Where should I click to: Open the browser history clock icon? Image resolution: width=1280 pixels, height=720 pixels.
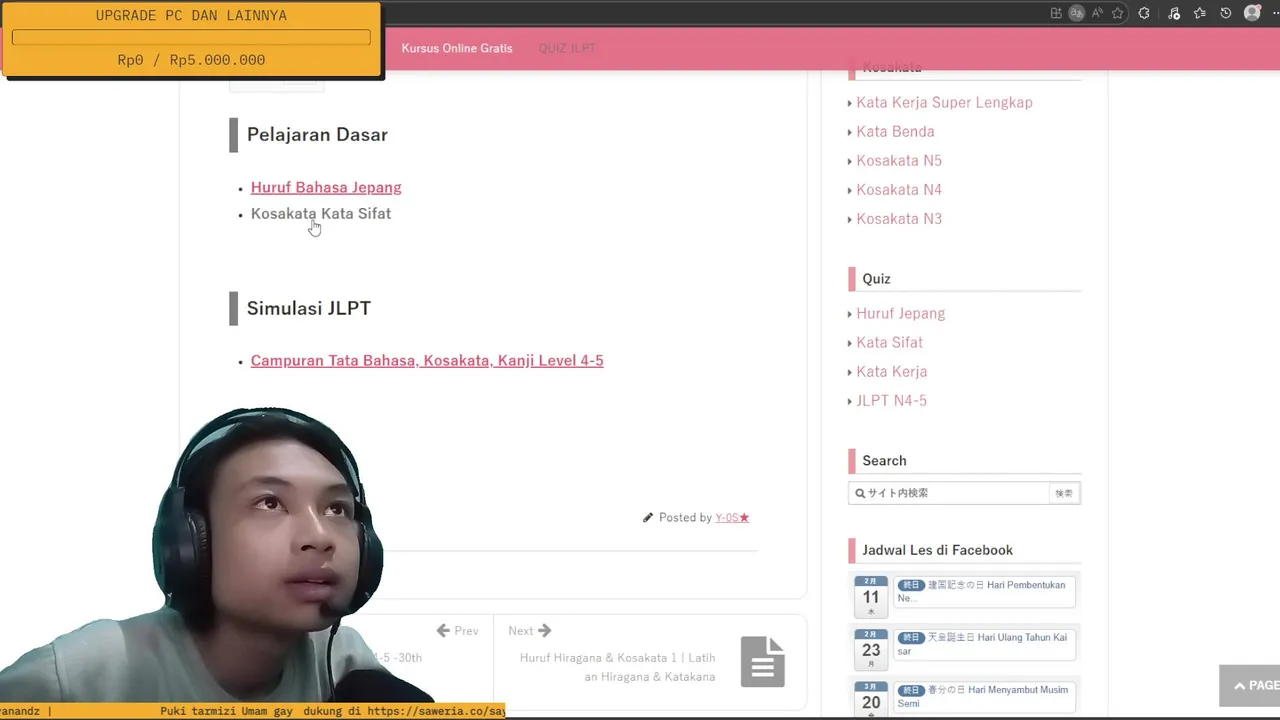click(1226, 13)
